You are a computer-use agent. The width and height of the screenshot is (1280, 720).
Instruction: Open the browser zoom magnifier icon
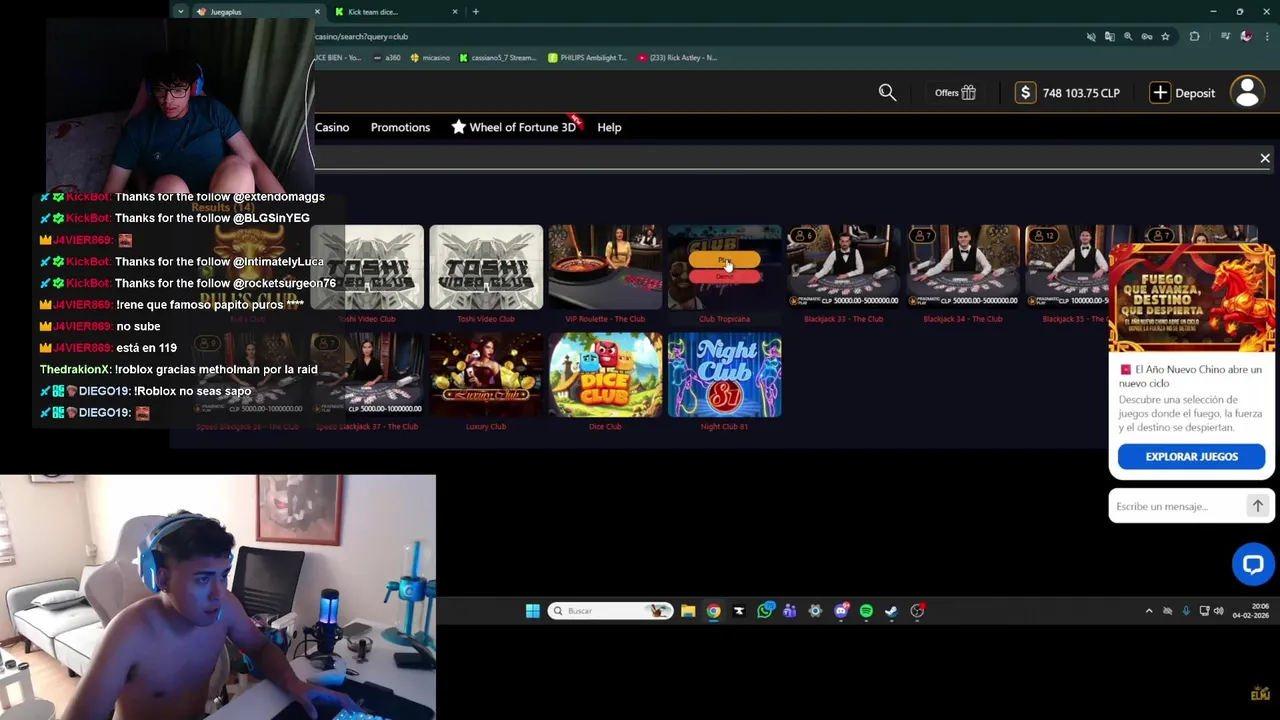[x=1128, y=36]
